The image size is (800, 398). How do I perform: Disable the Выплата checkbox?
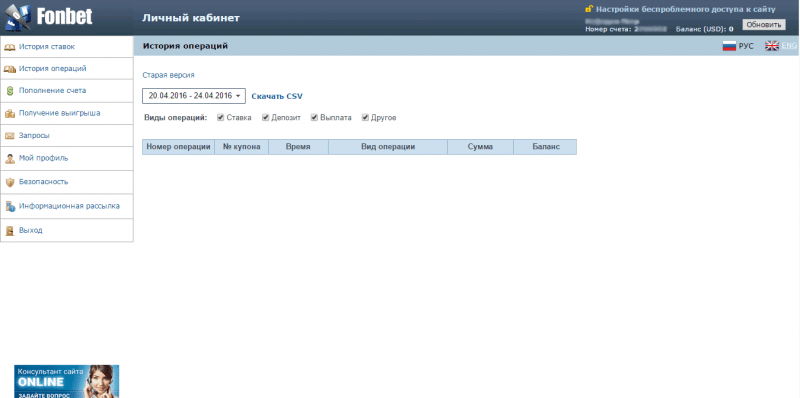click(314, 117)
